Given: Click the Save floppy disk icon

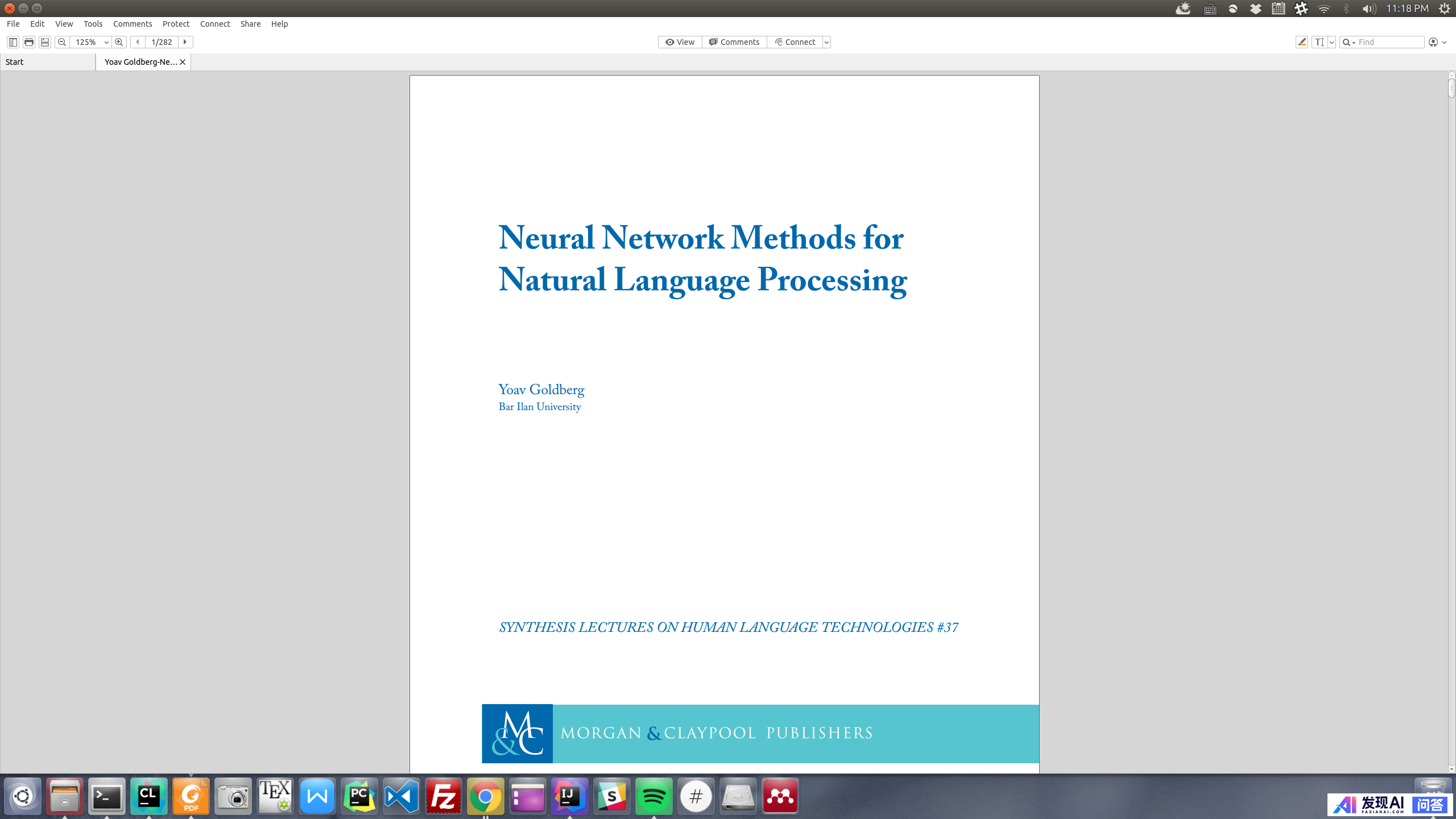Looking at the screenshot, I should click(44, 42).
